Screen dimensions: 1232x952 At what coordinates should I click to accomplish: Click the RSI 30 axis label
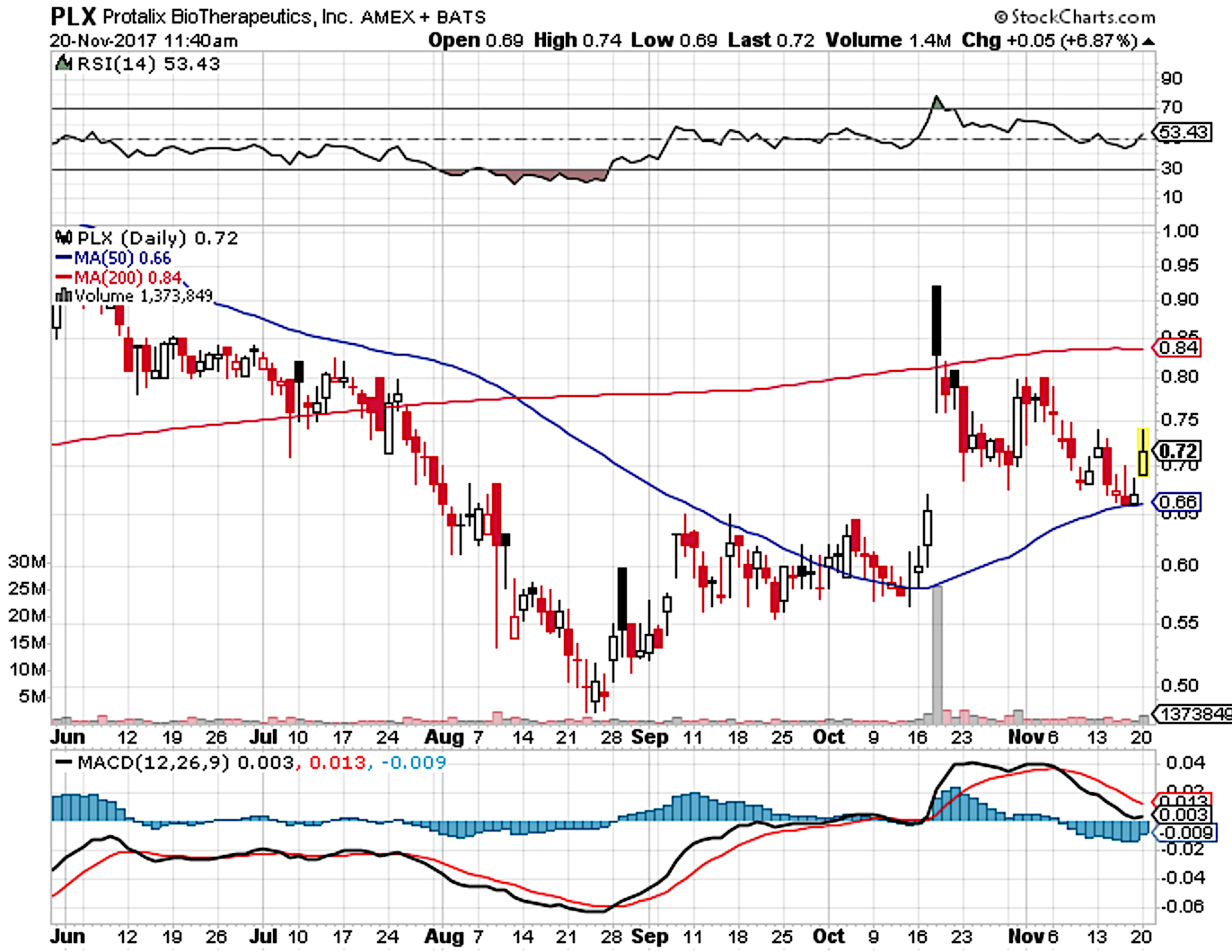[1171, 168]
